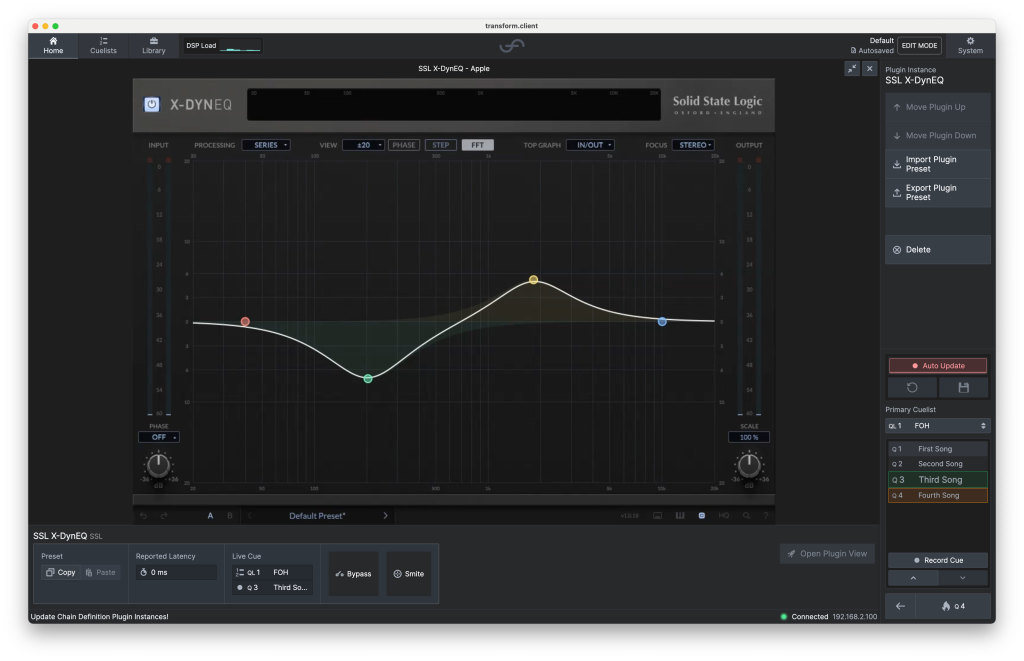Viewport: 1024px width, 661px height.
Task: Click the Smite button
Action: [x=409, y=574]
